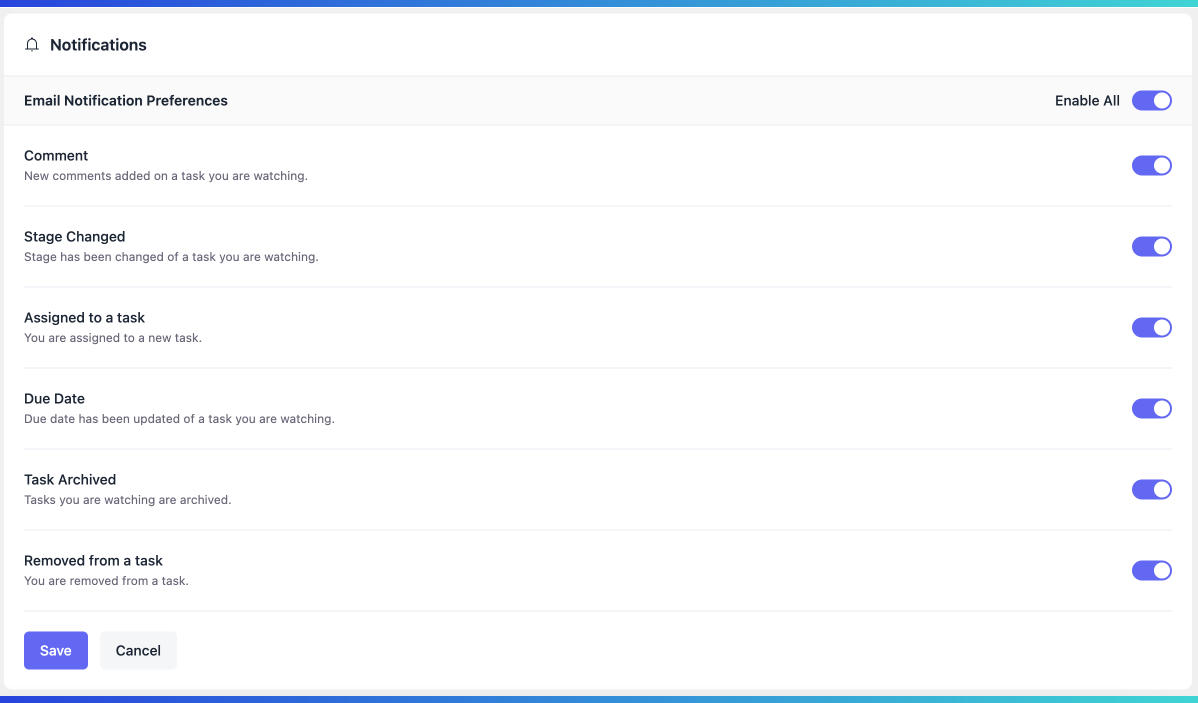The height and width of the screenshot is (703, 1198).
Task: Click the bell icon beside Notifications
Action: point(31,44)
